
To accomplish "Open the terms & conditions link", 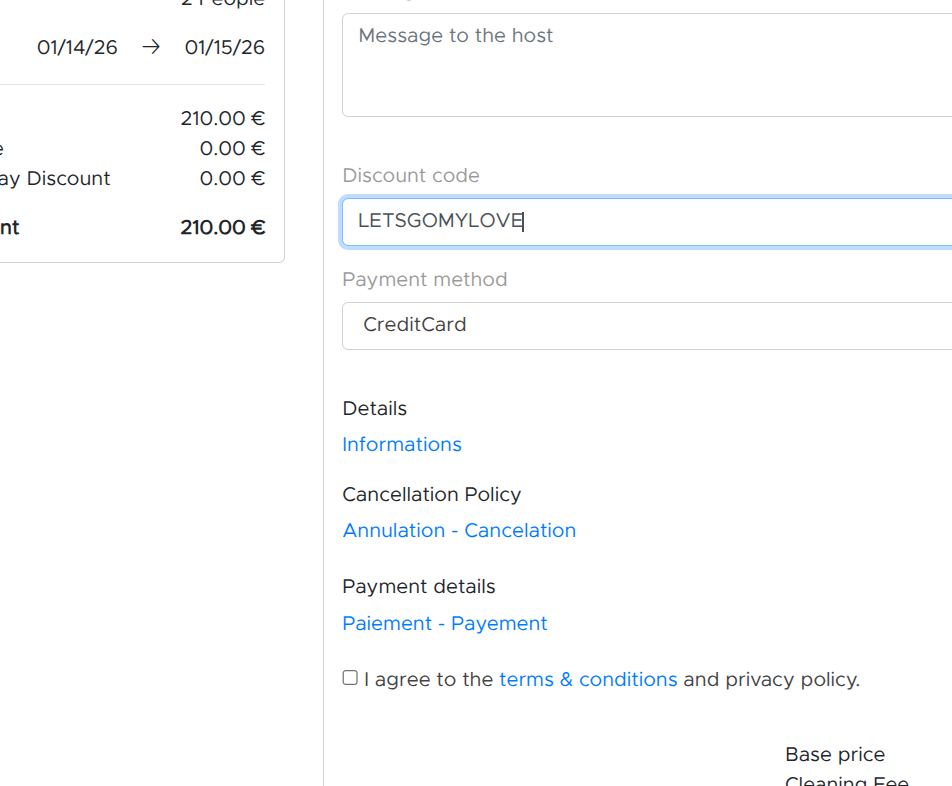I will [x=588, y=679].
